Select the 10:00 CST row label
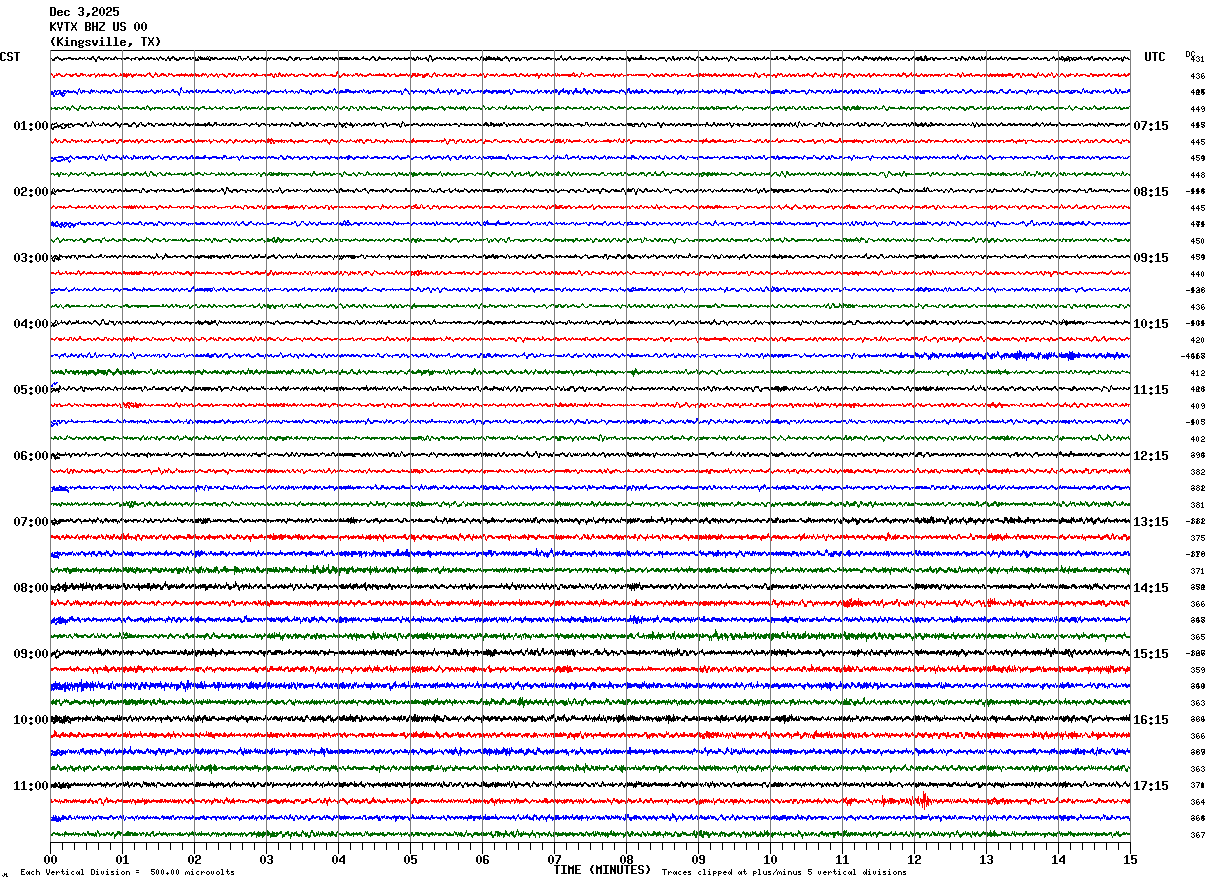Viewport: 1210px width, 886px height. 31,720
